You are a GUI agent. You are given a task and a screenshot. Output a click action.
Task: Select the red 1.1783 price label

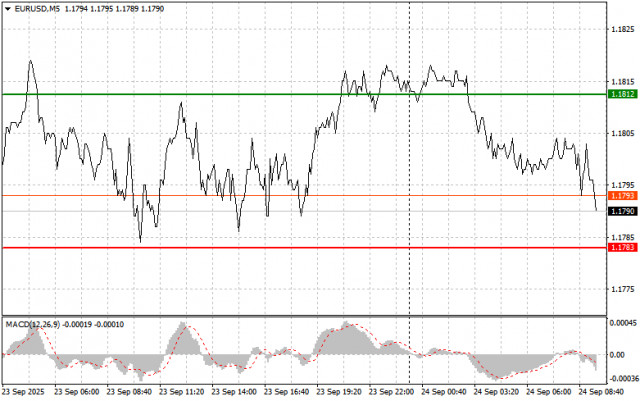tap(622, 247)
